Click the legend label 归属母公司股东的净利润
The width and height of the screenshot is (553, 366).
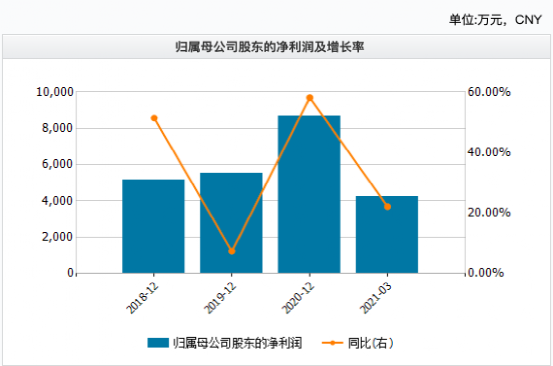coord(237,343)
